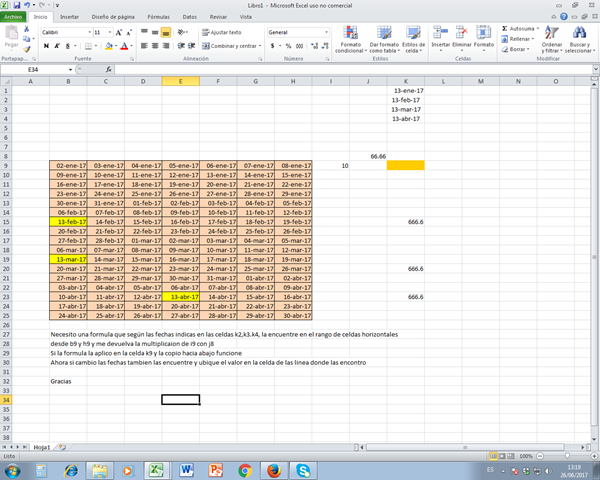Toggle Ajustar texto wrap option

click(224, 32)
